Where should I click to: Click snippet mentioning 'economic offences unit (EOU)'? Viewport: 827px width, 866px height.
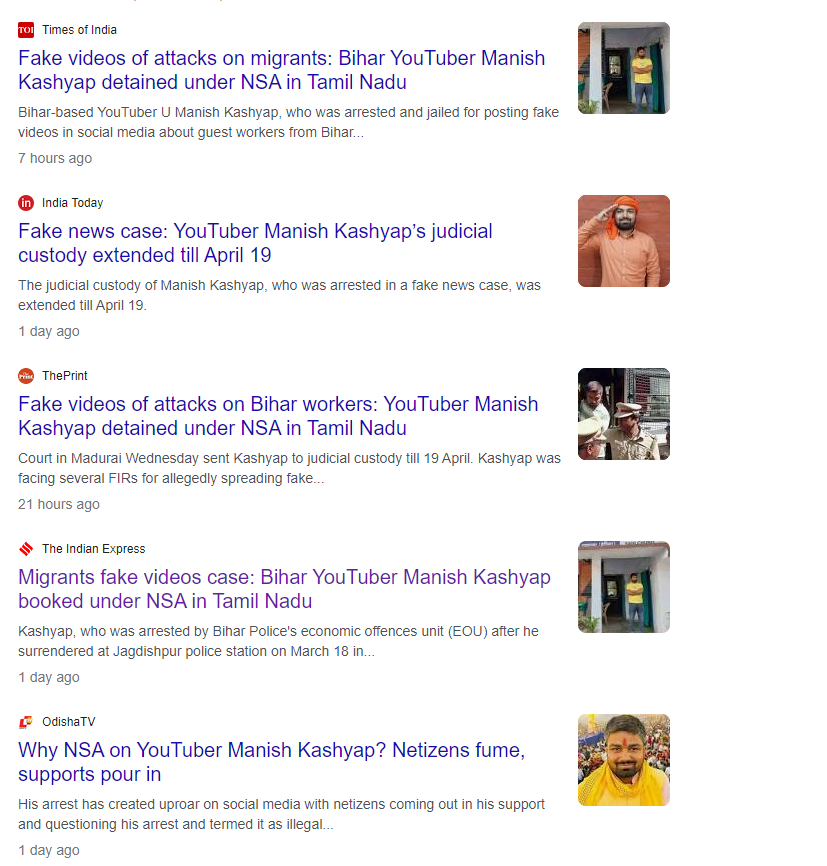tap(278, 641)
